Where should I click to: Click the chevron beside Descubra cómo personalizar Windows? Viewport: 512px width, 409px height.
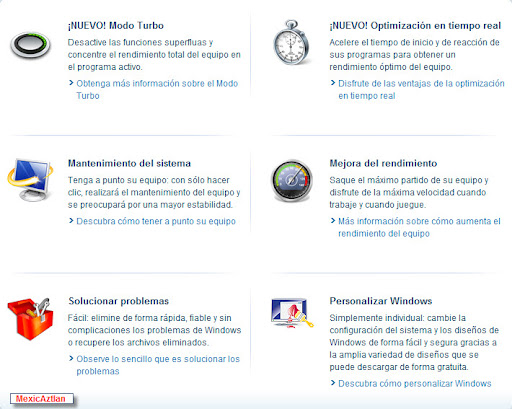pos(333,383)
